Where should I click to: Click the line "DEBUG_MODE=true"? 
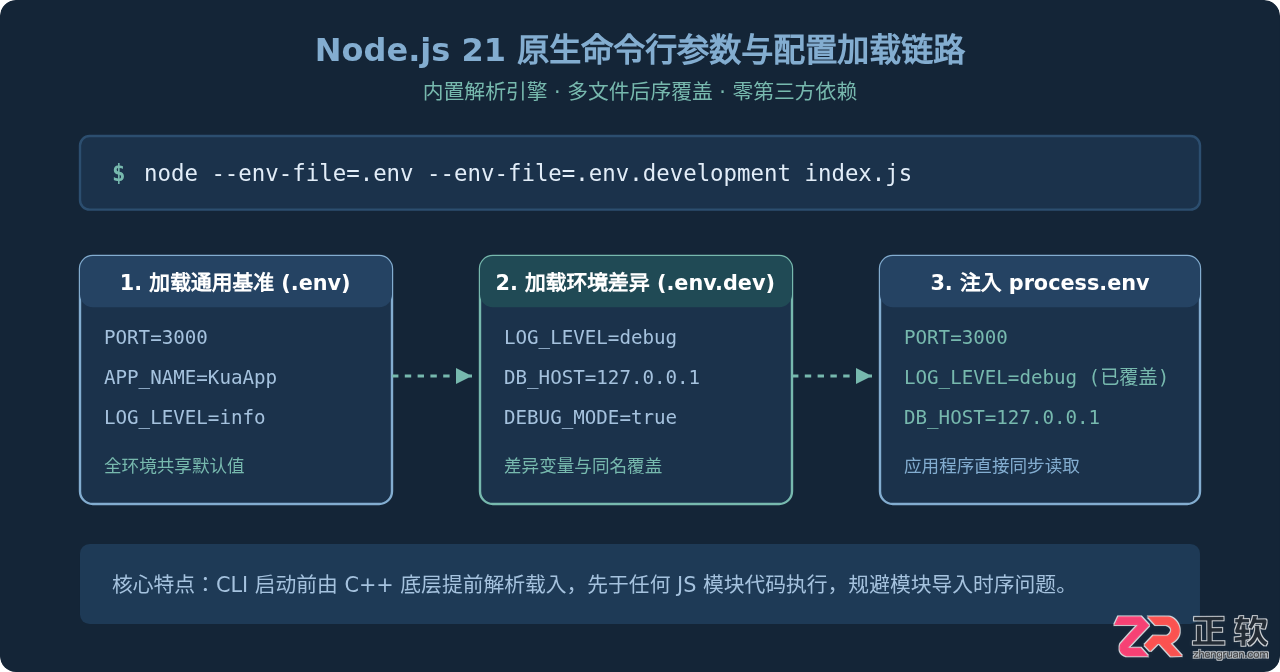[x=590, y=417]
